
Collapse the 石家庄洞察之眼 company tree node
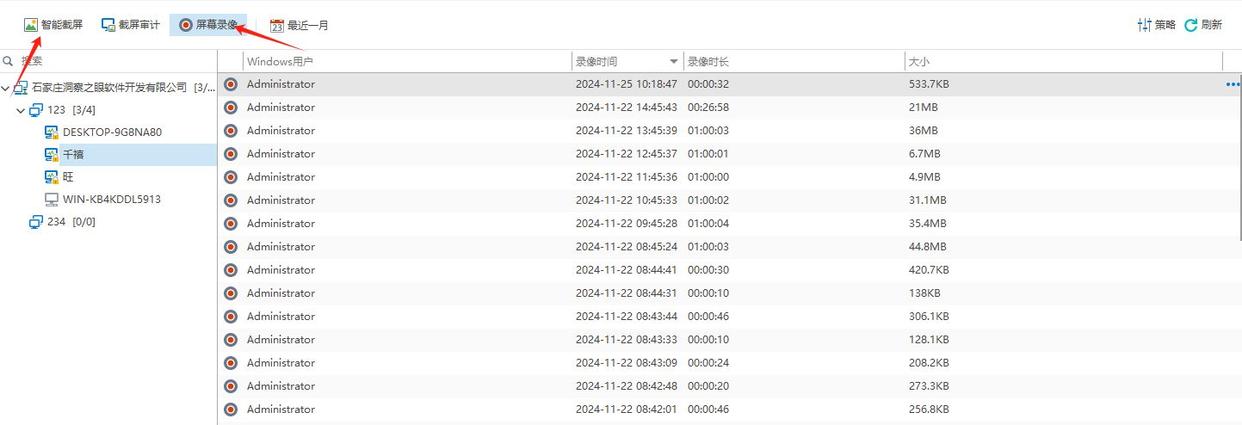point(6,88)
